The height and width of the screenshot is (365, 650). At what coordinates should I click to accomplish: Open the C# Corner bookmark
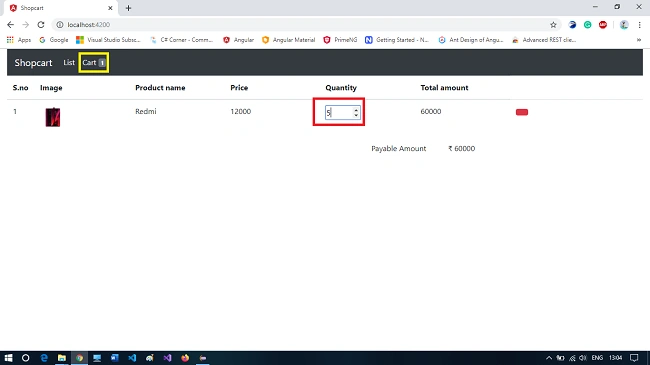coord(182,40)
